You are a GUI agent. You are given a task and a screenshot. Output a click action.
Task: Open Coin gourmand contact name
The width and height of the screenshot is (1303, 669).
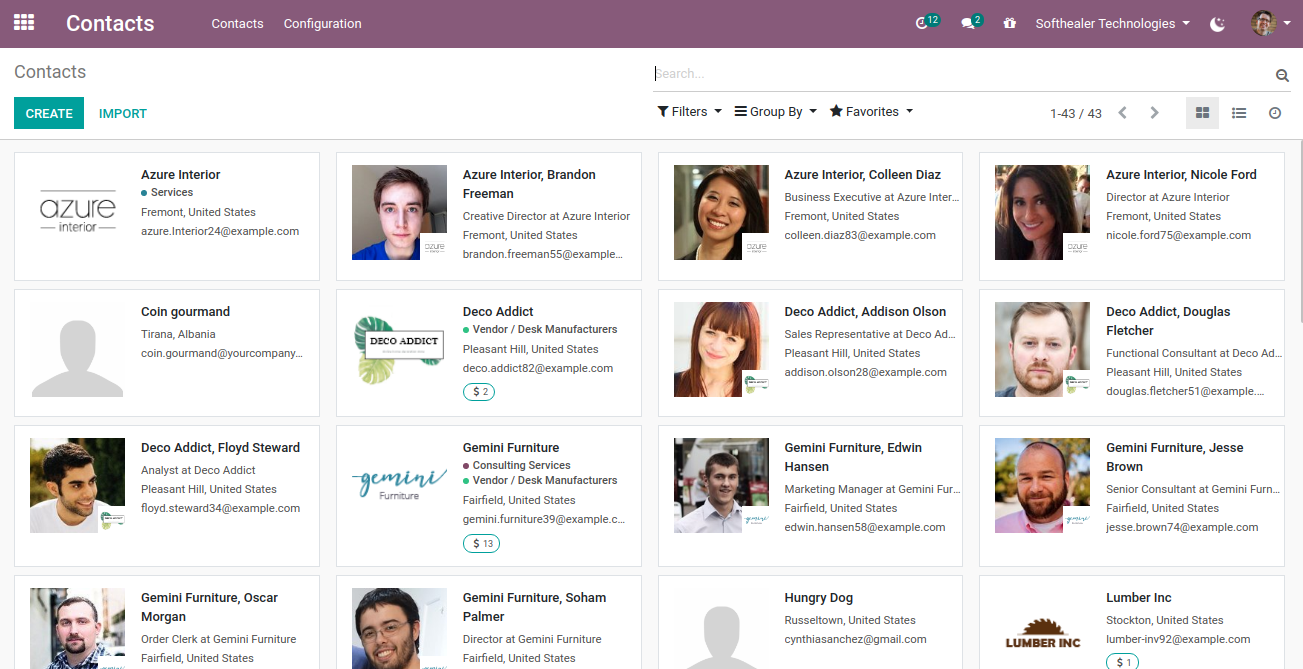185,311
